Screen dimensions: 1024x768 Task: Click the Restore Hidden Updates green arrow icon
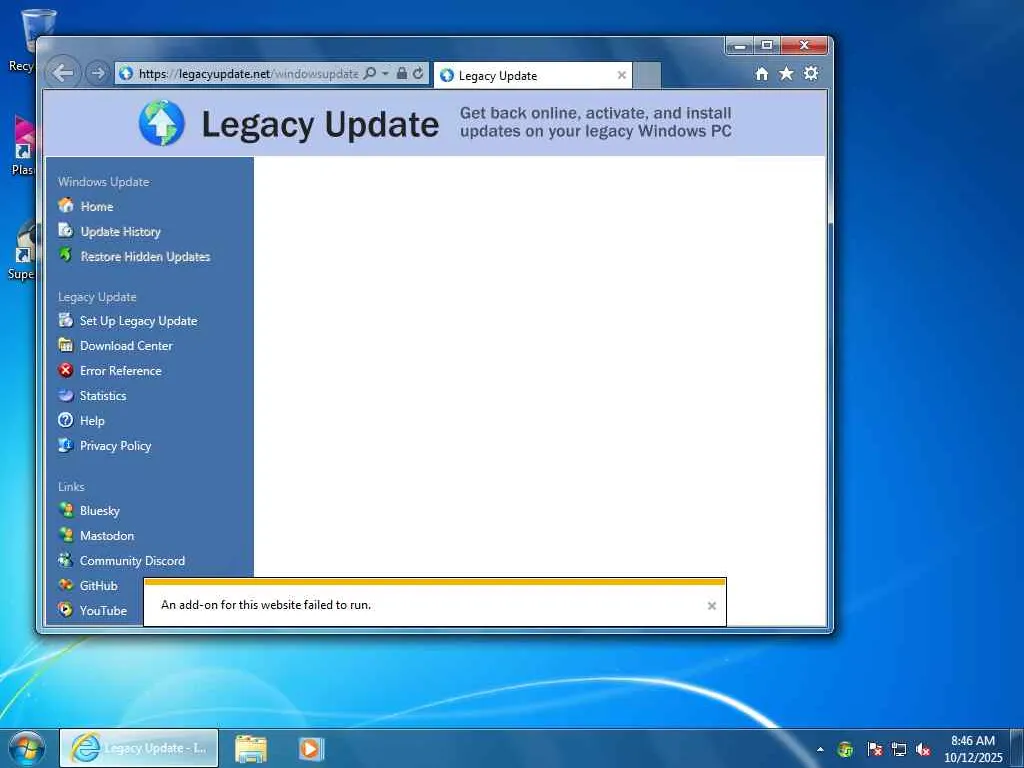click(66, 255)
